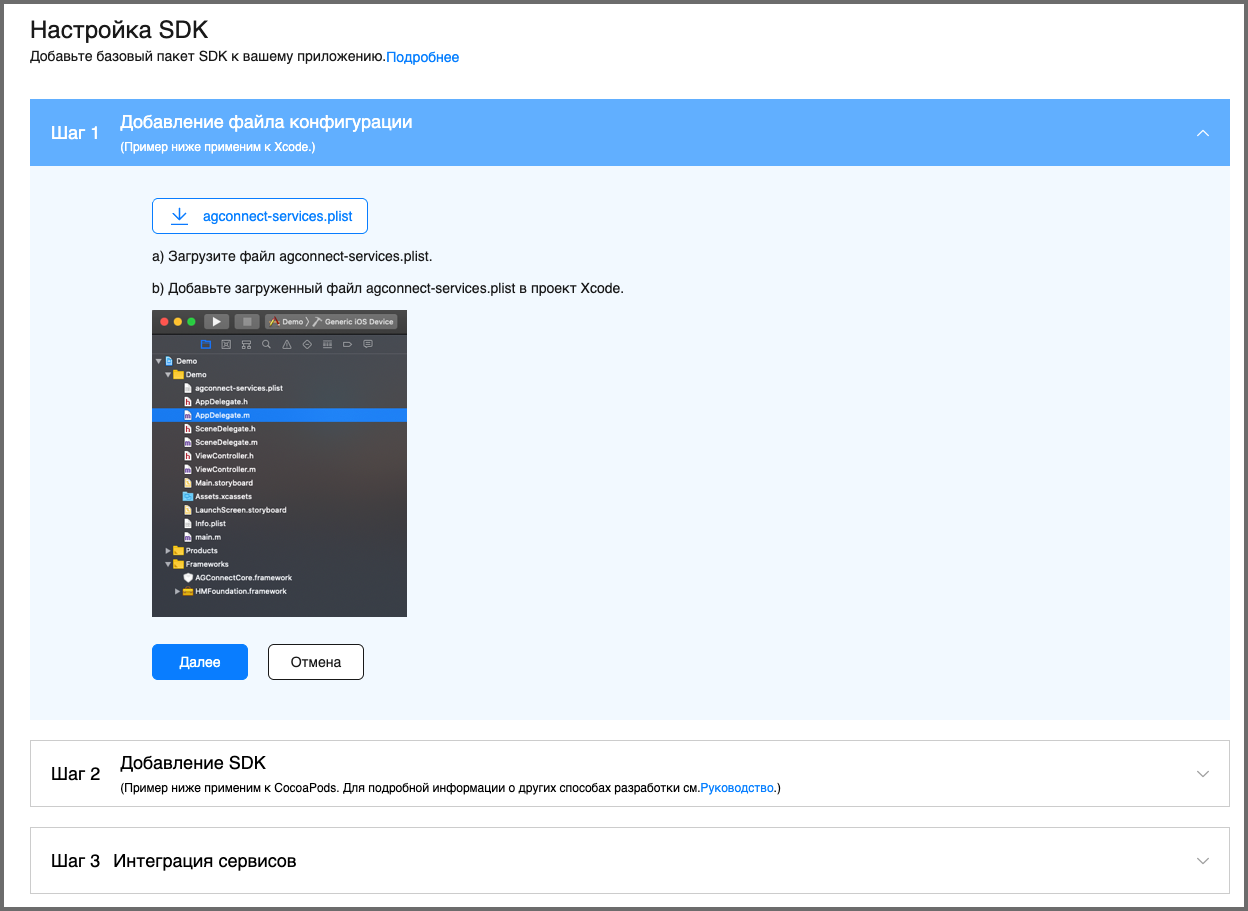Open the Issue navigator warning triangle icon

pos(287,344)
